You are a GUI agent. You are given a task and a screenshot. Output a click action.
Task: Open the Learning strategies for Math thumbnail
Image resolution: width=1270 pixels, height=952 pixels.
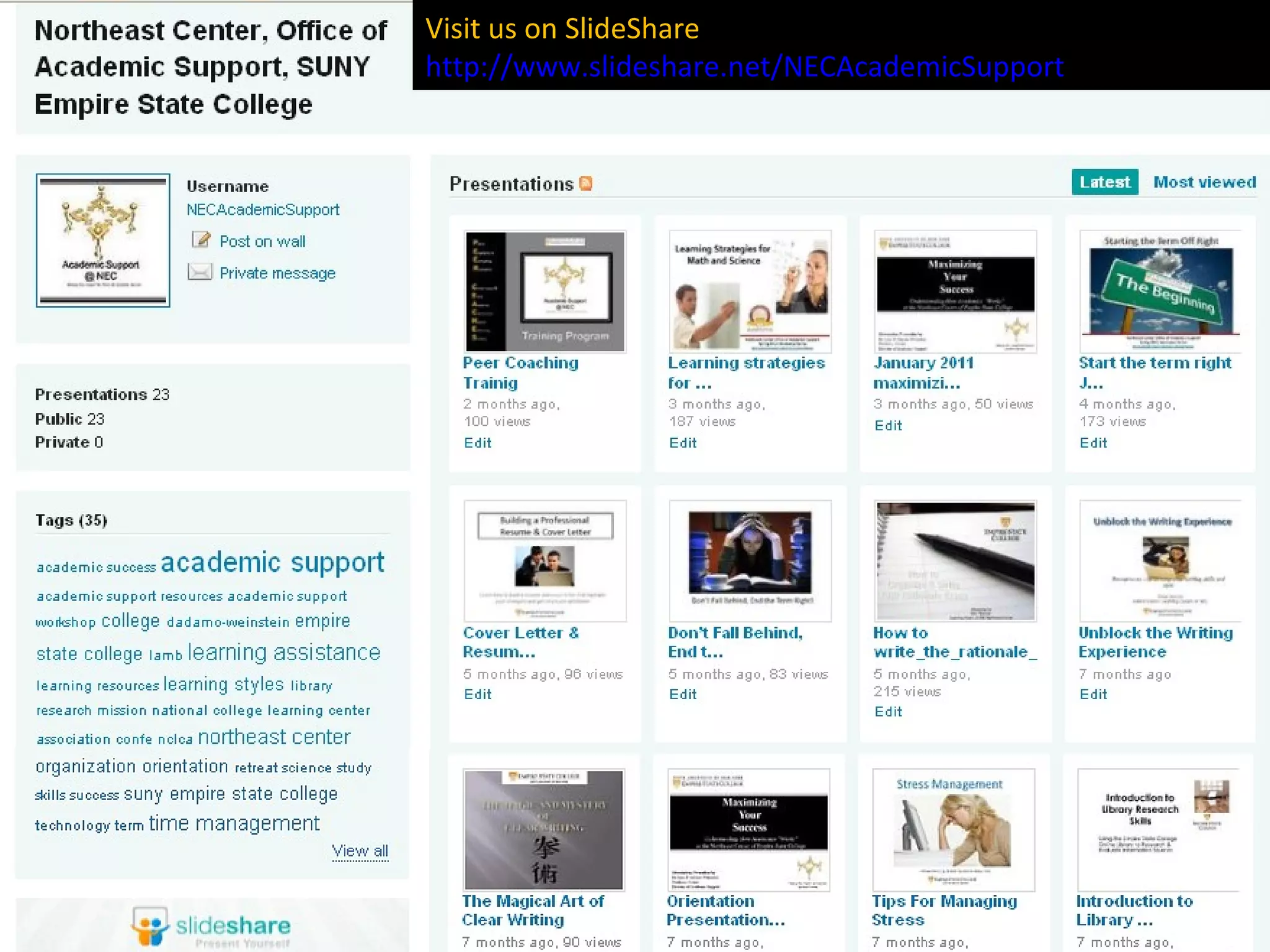(x=750, y=291)
